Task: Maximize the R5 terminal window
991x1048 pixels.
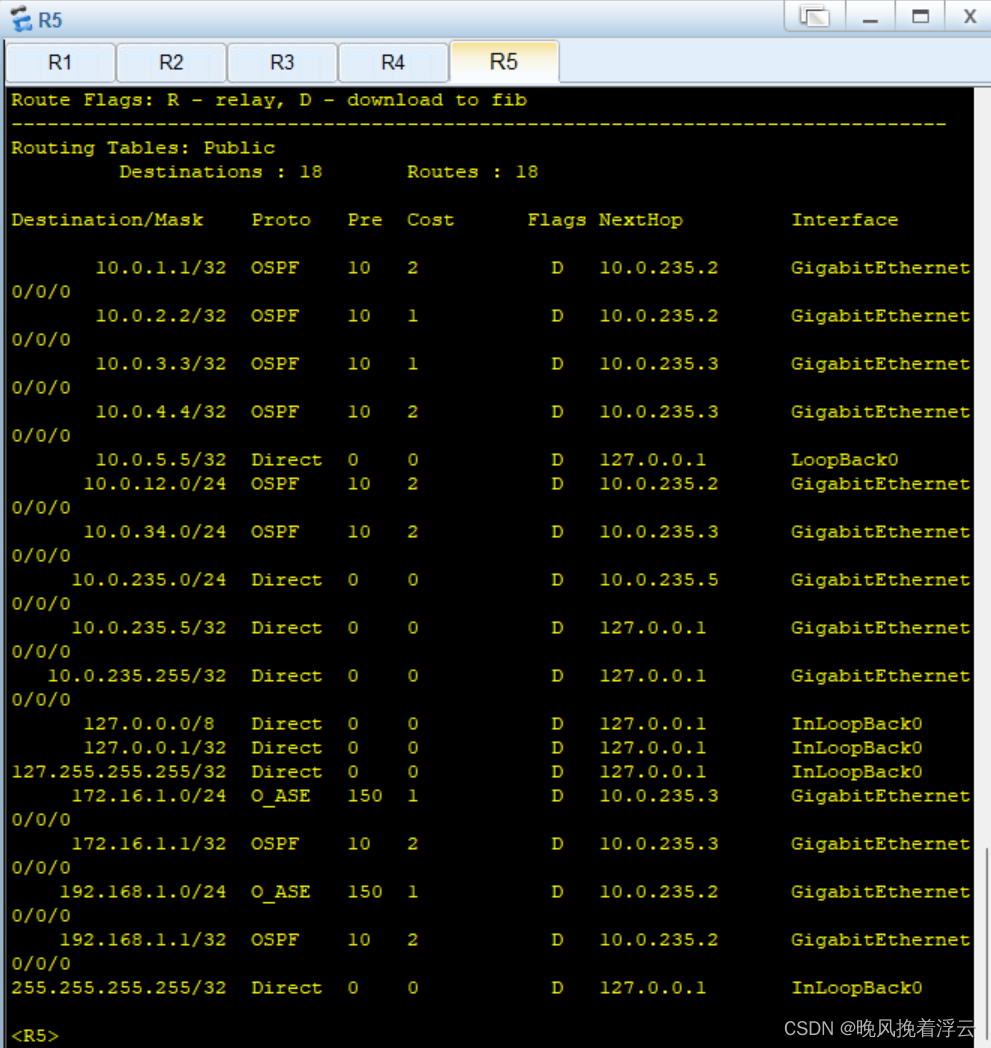Action: click(920, 16)
